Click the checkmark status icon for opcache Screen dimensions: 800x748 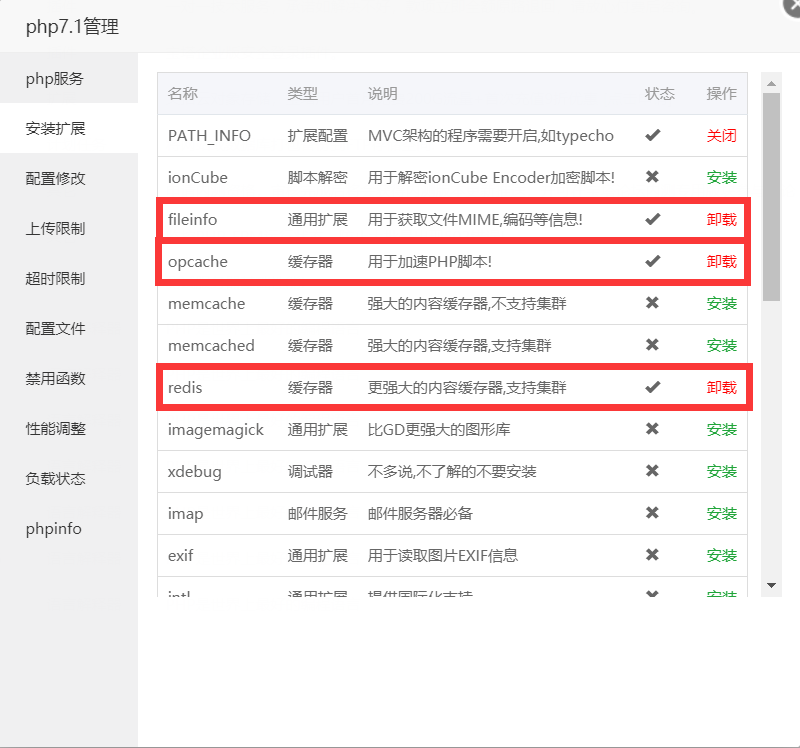tap(652, 261)
